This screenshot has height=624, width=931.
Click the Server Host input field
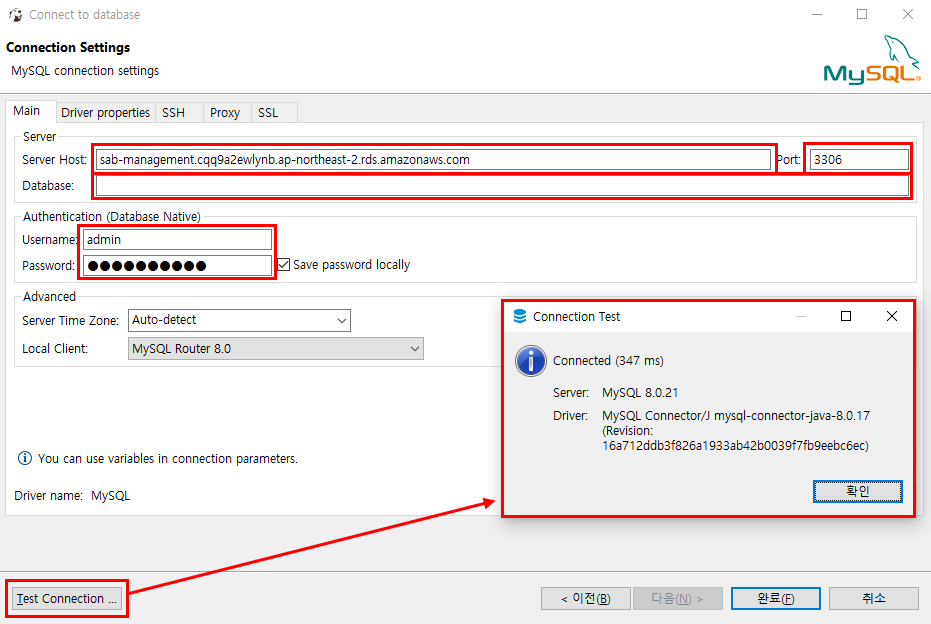tap(433, 160)
